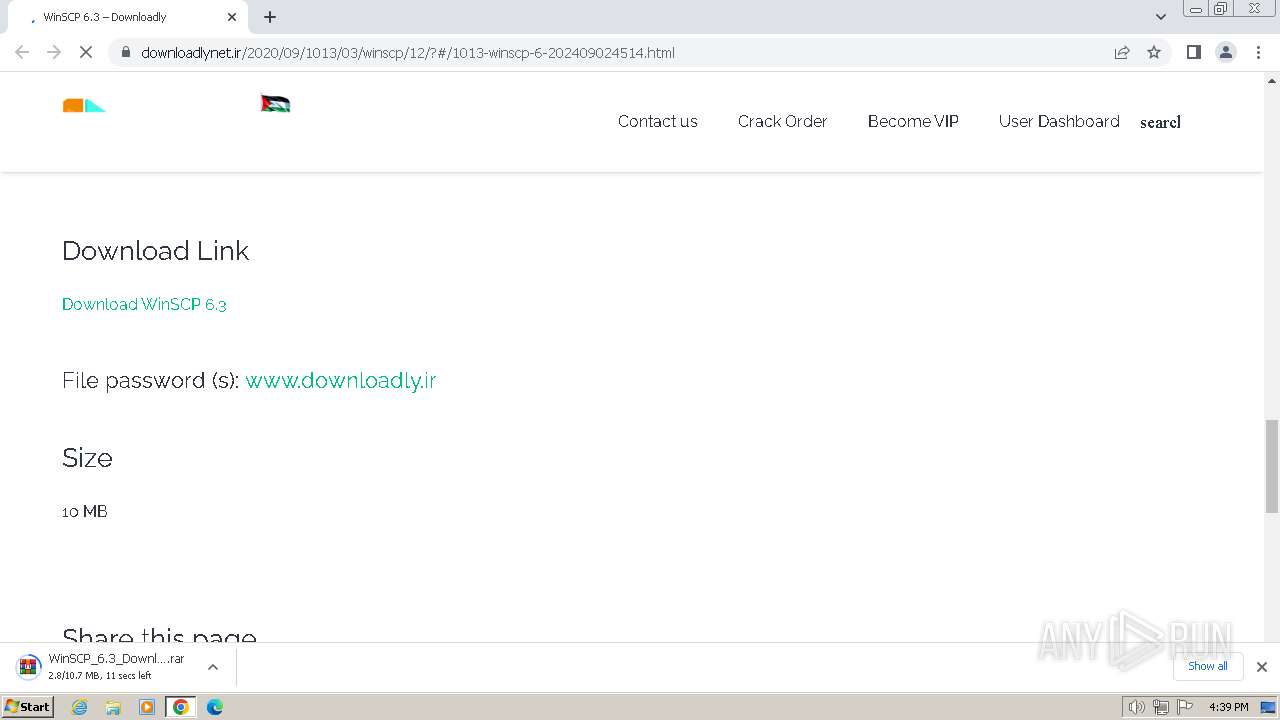Open a new tab with the plus button
This screenshot has height=720, width=1280.
pos(270,17)
